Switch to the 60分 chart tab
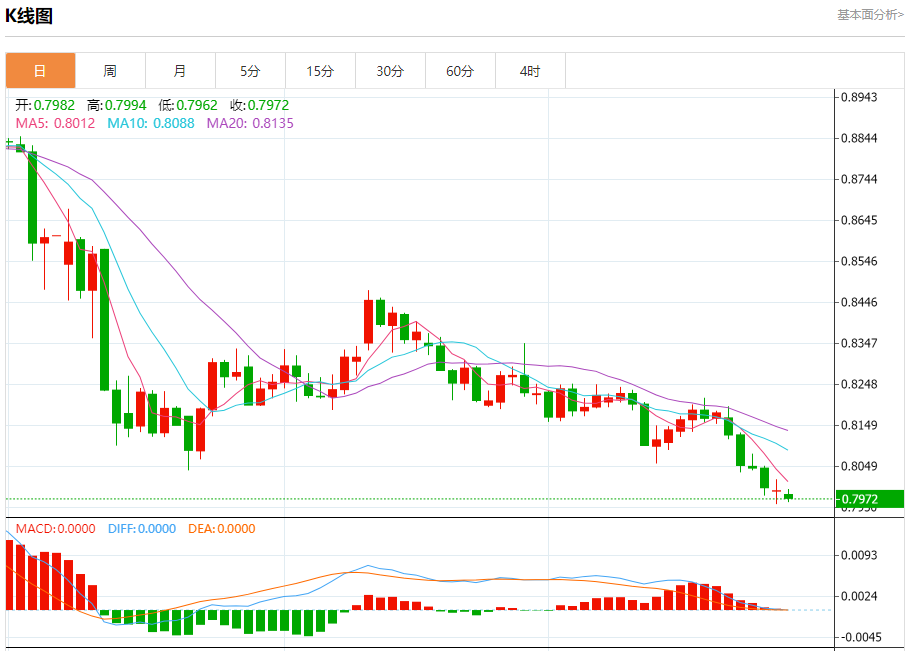Image resolution: width=907 pixels, height=651 pixels. 460,71
